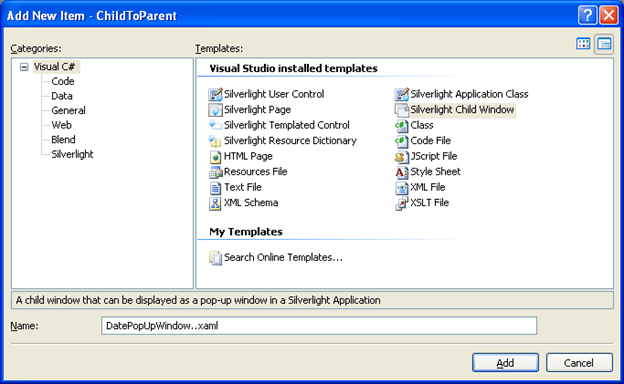Click the Style Sheet template icon
Image resolution: width=624 pixels, height=384 pixels.
(x=402, y=172)
